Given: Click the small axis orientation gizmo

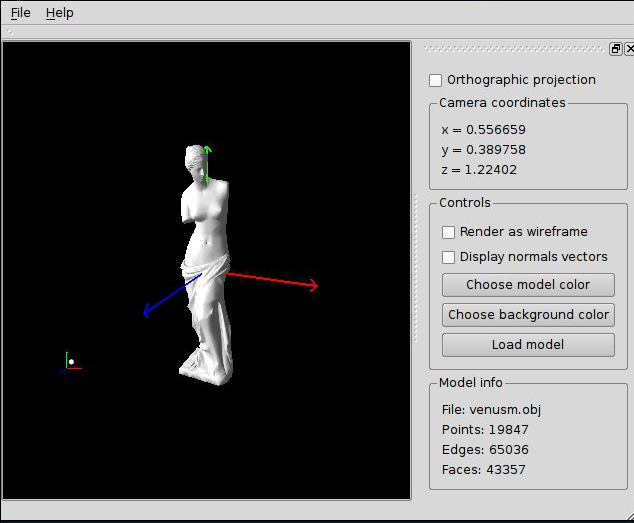Looking at the screenshot, I should [70, 363].
